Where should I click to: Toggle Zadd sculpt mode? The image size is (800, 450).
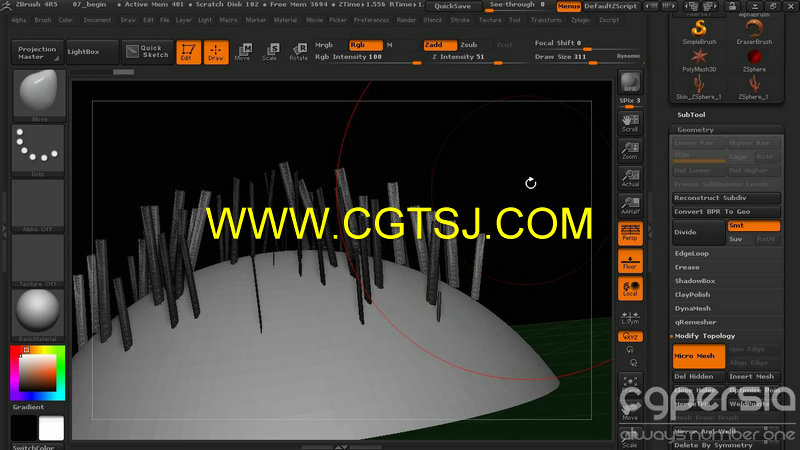pyautogui.click(x=439, y=45)
